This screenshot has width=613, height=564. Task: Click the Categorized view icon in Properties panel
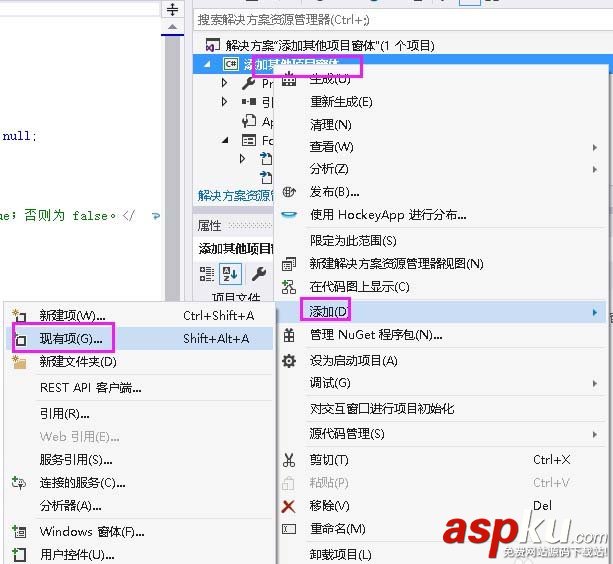[x=207, y=274]
